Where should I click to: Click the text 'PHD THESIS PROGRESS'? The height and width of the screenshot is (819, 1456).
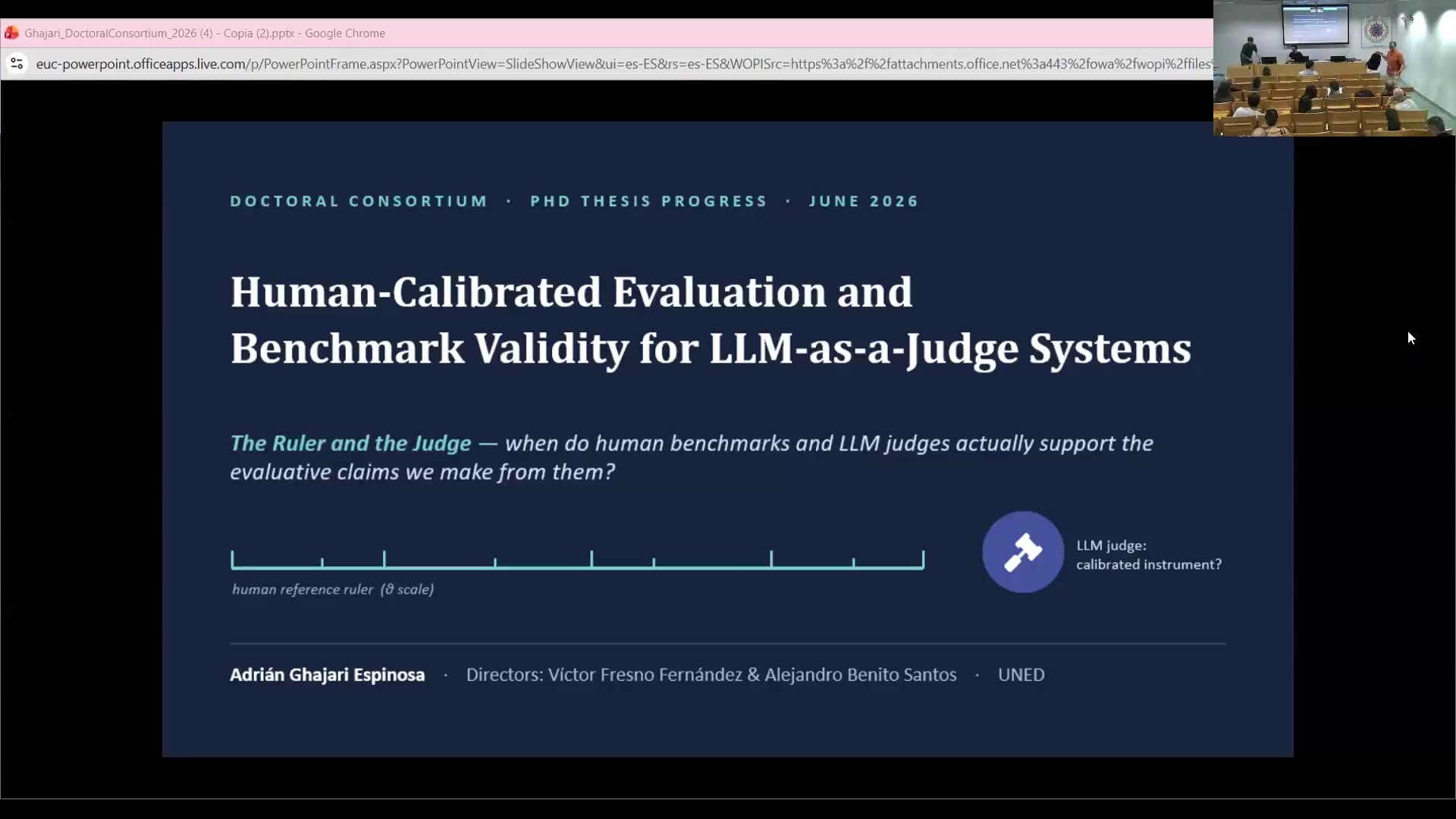pyautogui.click(x=648, y=201)
